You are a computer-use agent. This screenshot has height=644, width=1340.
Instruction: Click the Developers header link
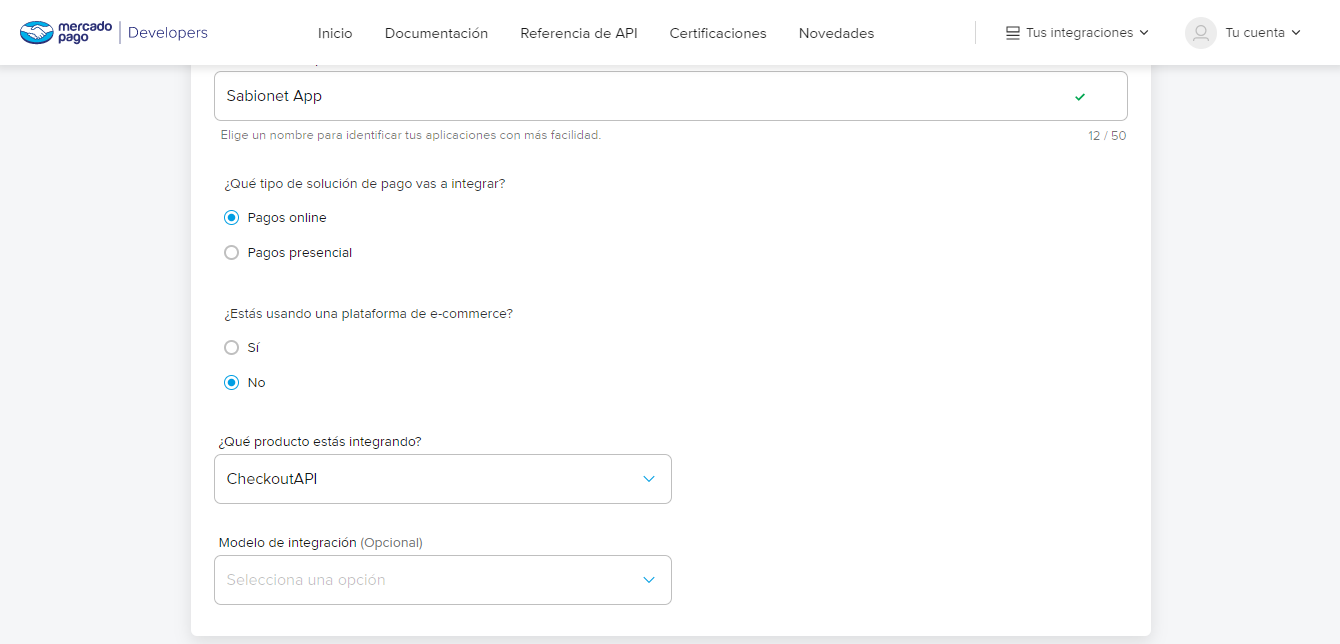[x=168, y=33]
